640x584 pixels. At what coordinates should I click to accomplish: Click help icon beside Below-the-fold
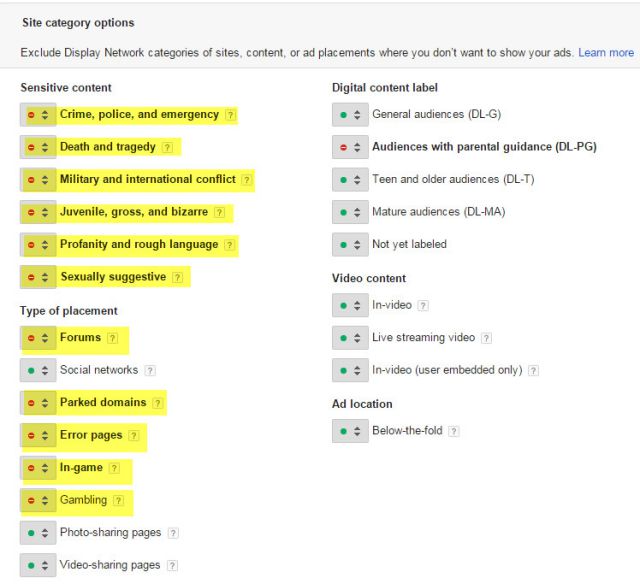coord(454,431)
